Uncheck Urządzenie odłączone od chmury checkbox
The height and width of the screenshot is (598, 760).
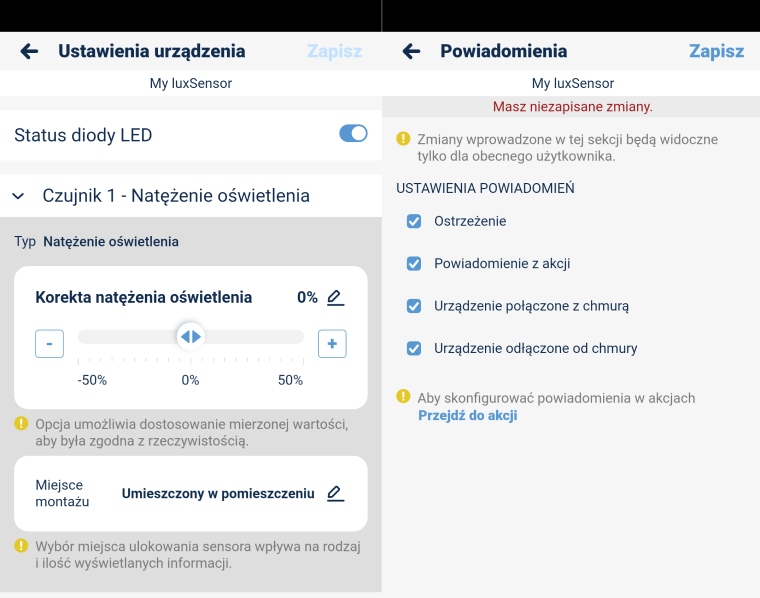coord(414,348)
